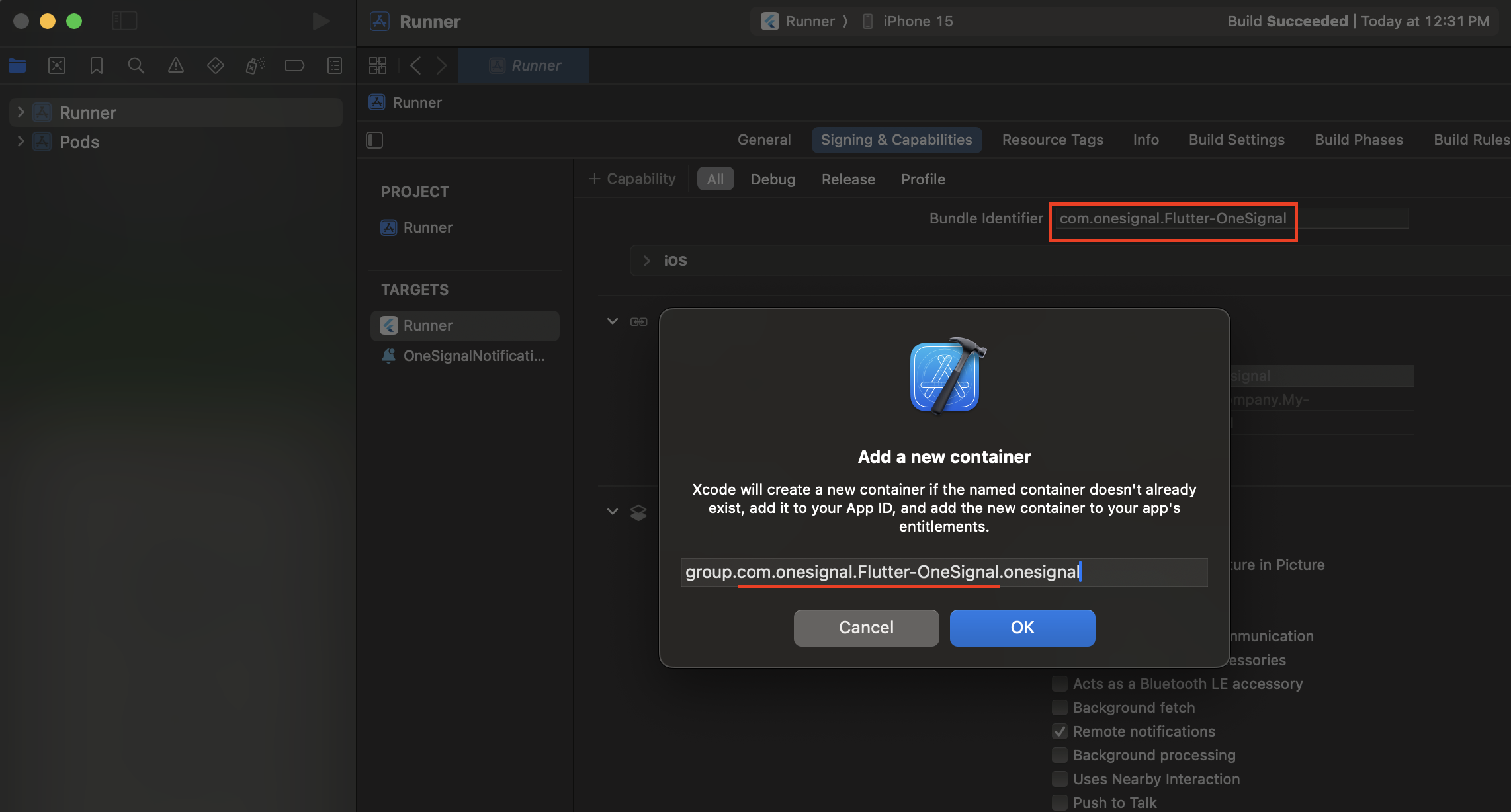Switch to the Build Rules tab

click(1471, 140)
